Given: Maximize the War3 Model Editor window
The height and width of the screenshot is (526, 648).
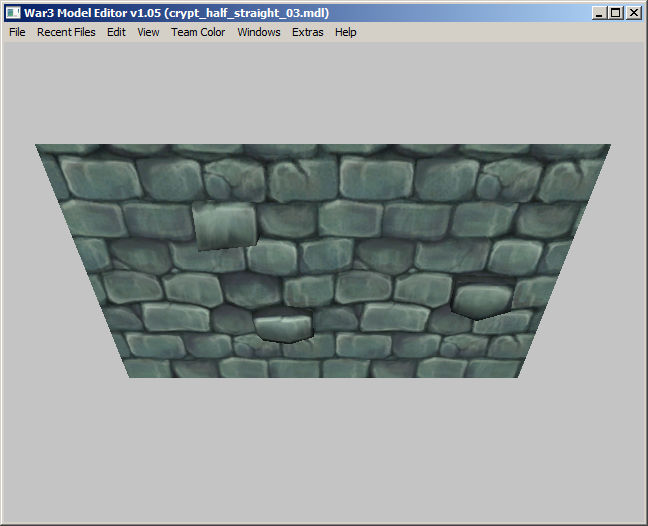Looking at the screenshot, I should pos(615,13).
